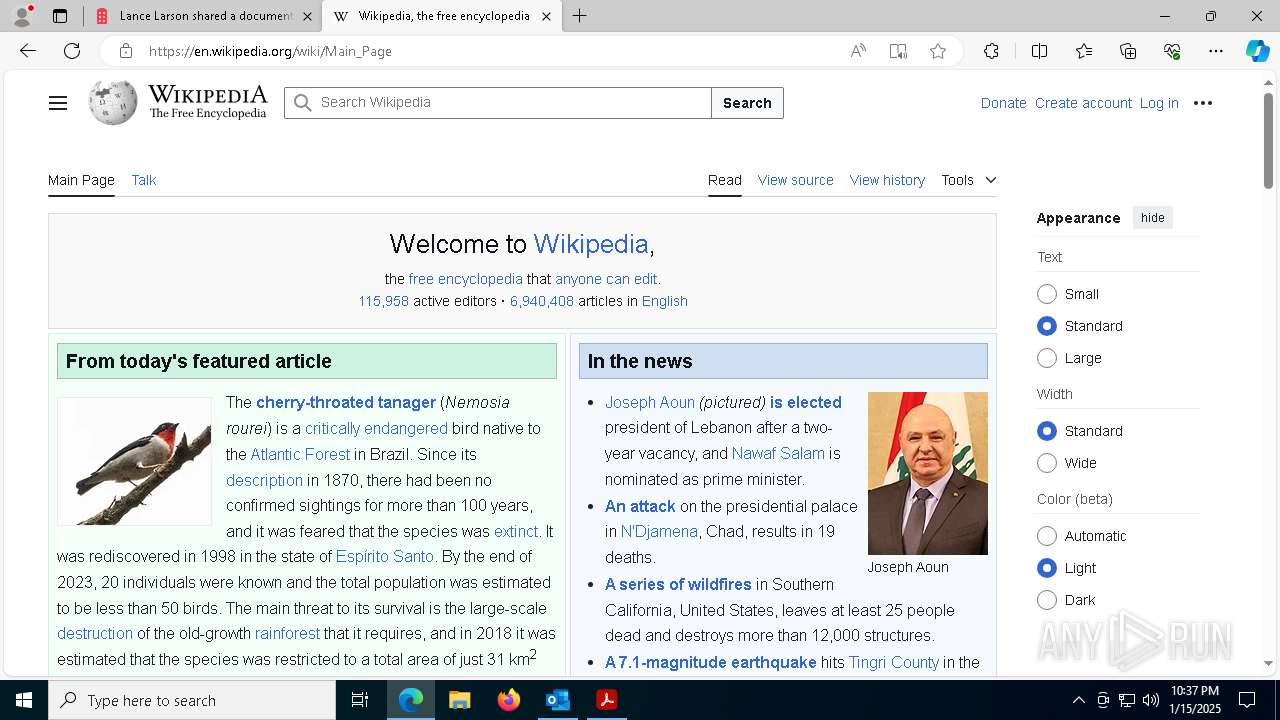Open Adobe Acrobat from taskbar
Screen dimensions: 1280x720
[x=606, y=700]
